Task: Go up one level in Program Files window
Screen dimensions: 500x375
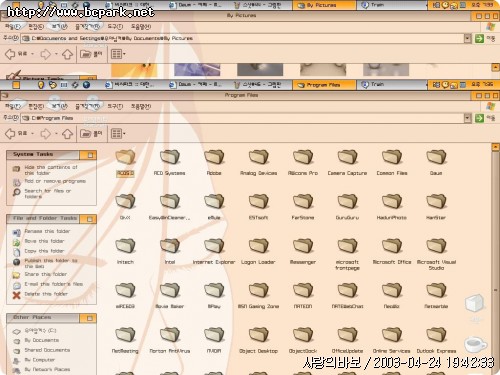Action: tap(68, 134)
